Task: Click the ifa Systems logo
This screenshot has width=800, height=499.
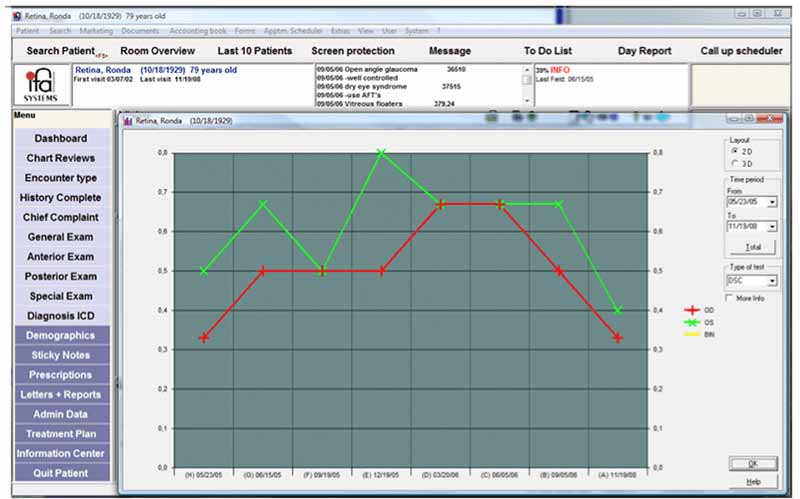Action: (x=41, y=85)
